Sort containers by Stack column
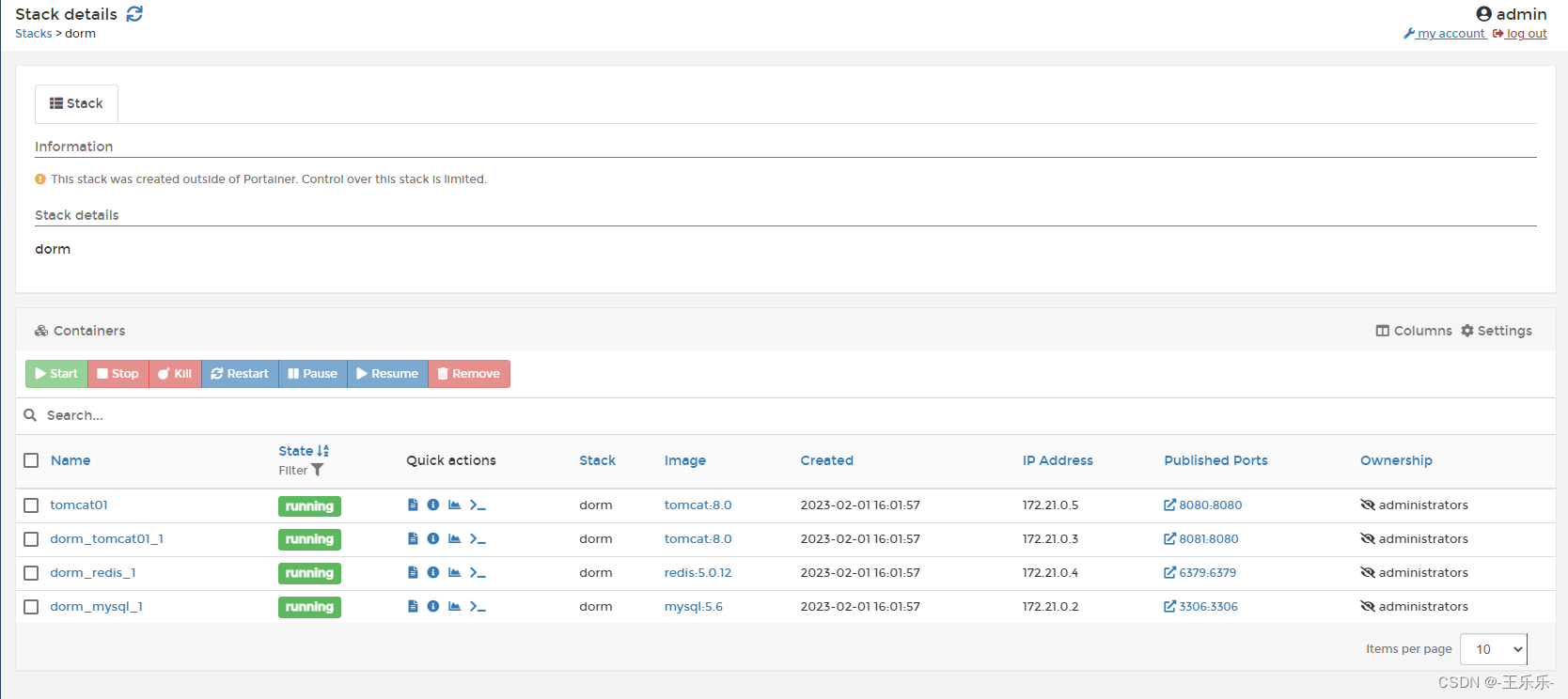This screenshot has height=699, width=1568. tap(597, 460)
